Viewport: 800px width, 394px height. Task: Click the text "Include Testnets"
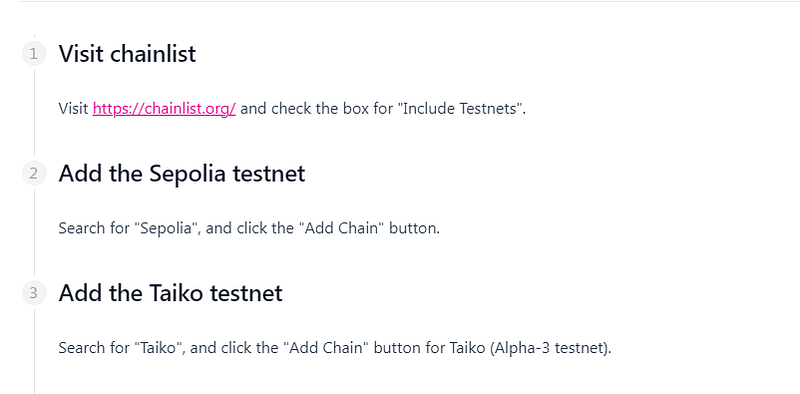point(462,109)
